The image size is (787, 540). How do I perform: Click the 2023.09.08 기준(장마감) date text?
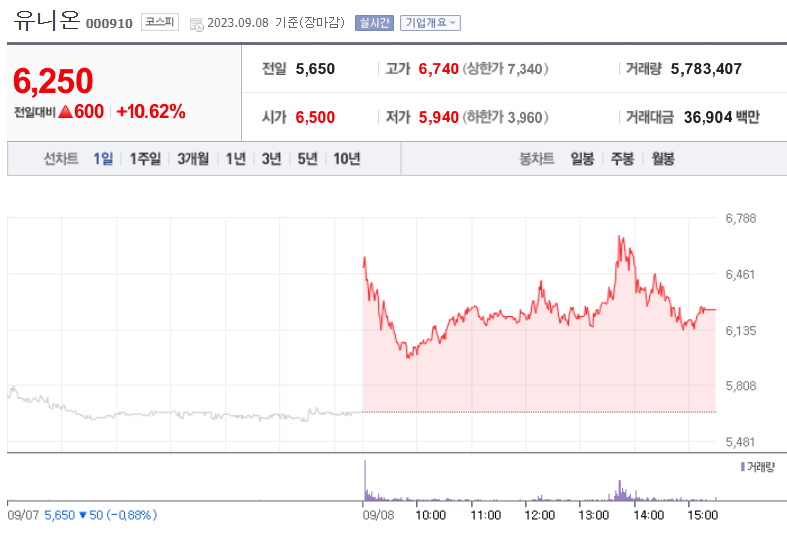(x=276, y=23)
